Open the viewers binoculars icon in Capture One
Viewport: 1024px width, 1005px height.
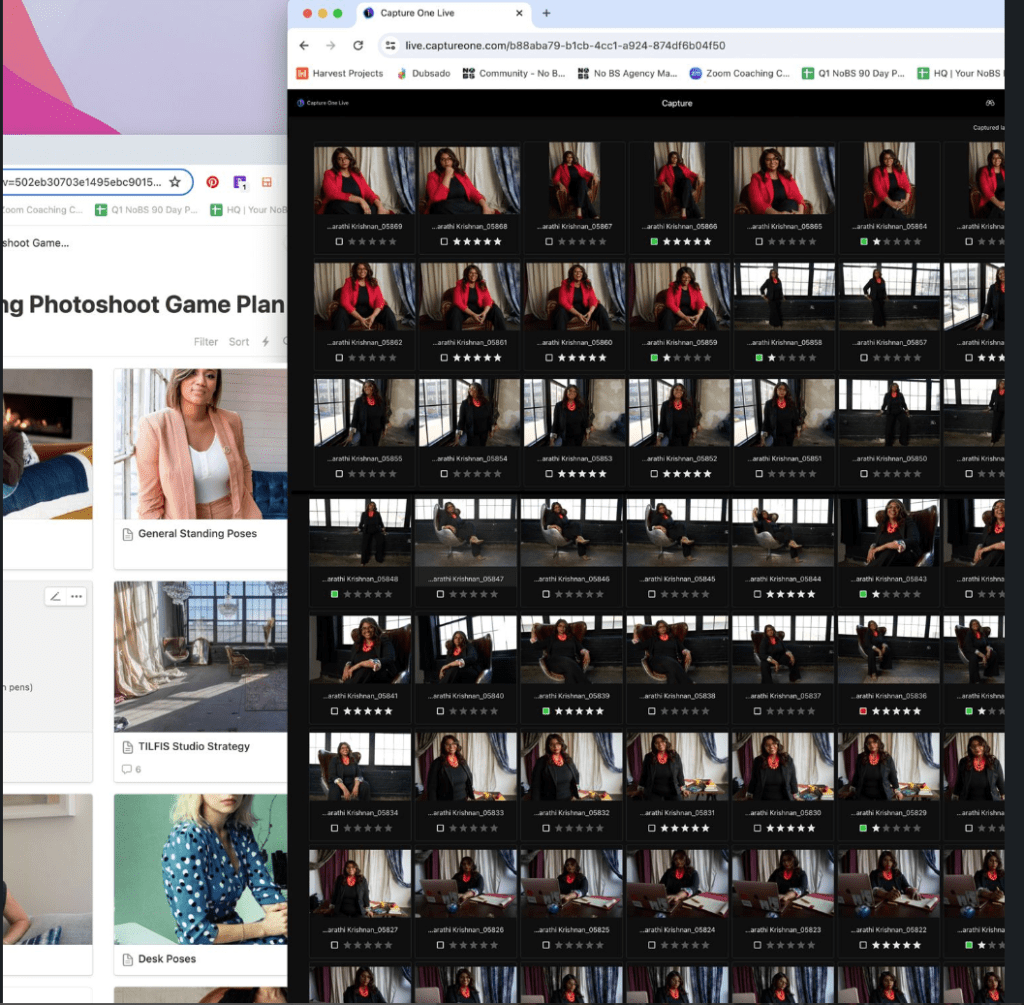(x=990, y=103)
